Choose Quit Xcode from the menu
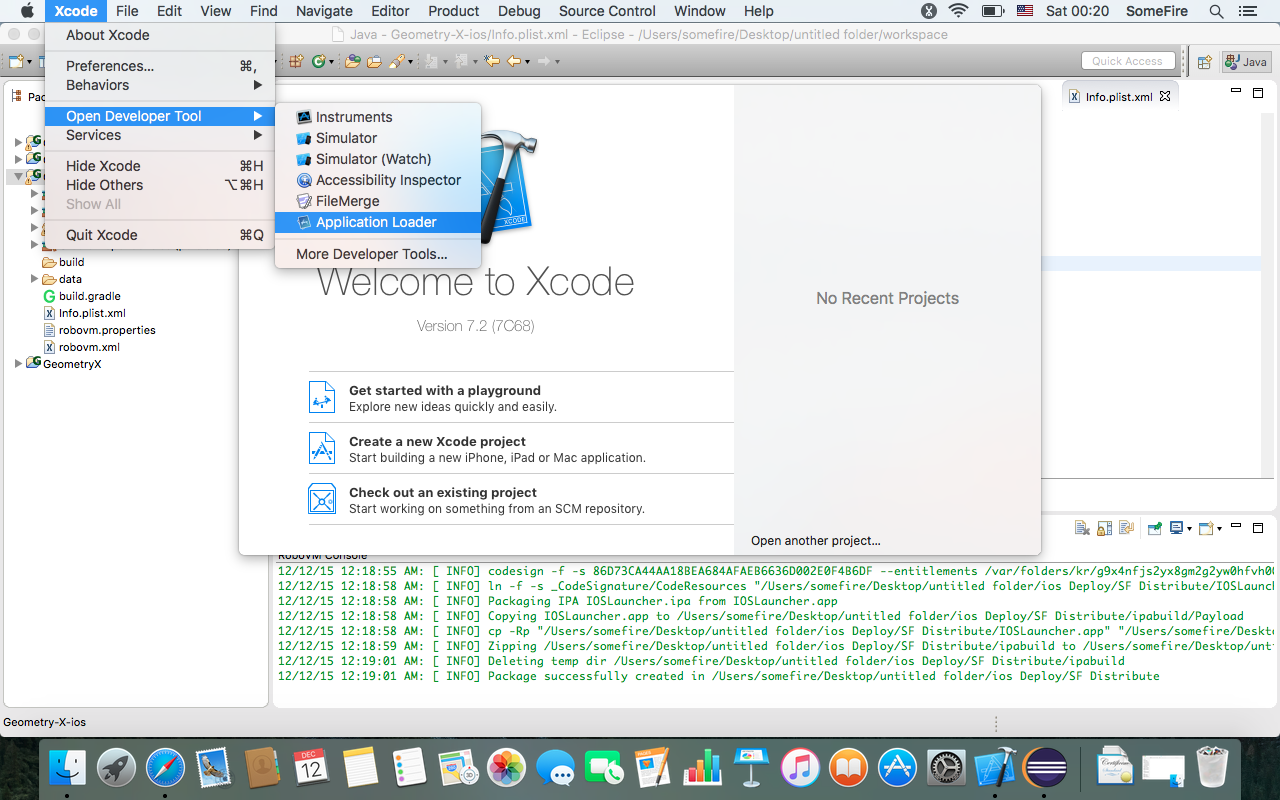 point(160,235)
